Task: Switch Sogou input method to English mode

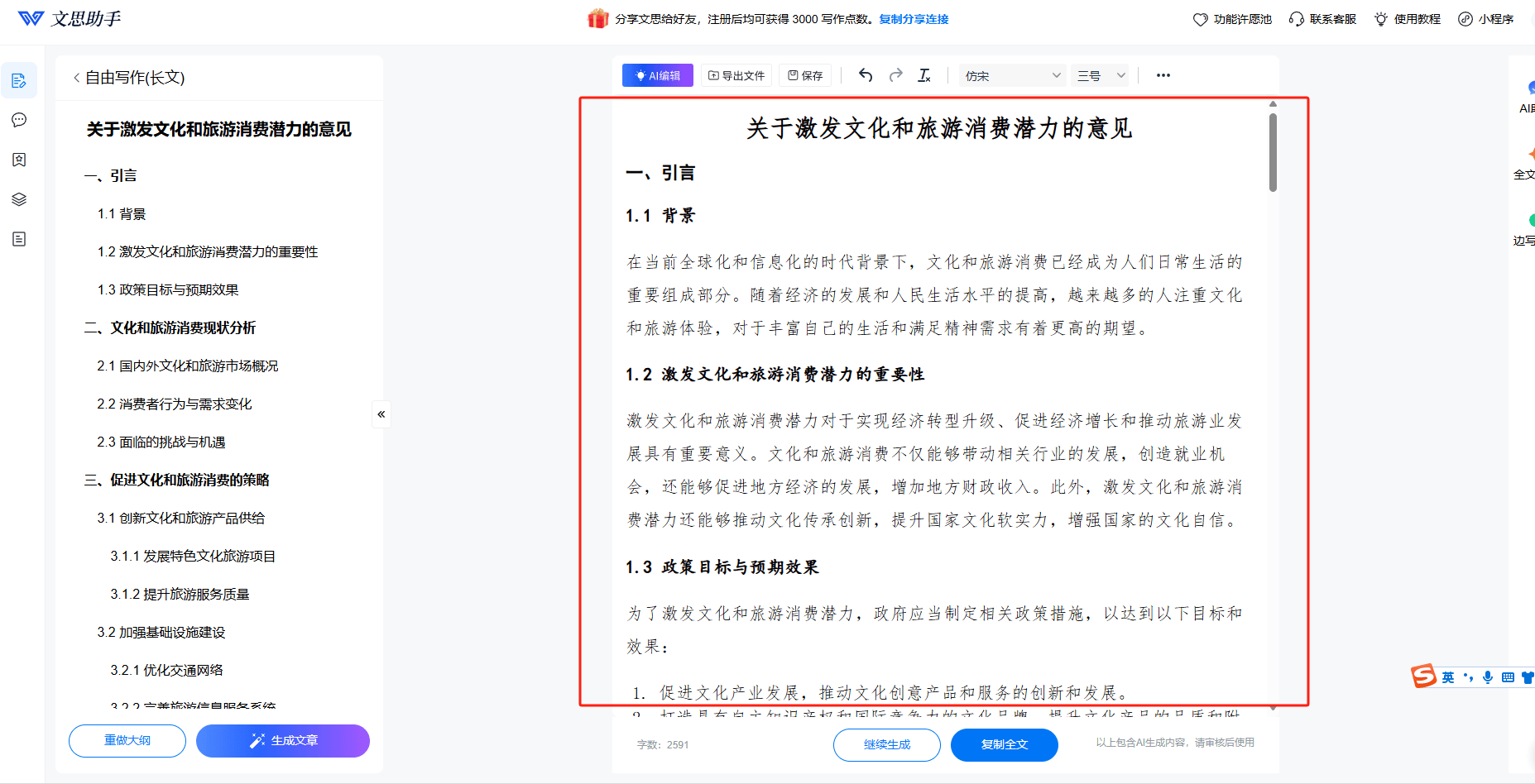Action: coord(1447,677)
